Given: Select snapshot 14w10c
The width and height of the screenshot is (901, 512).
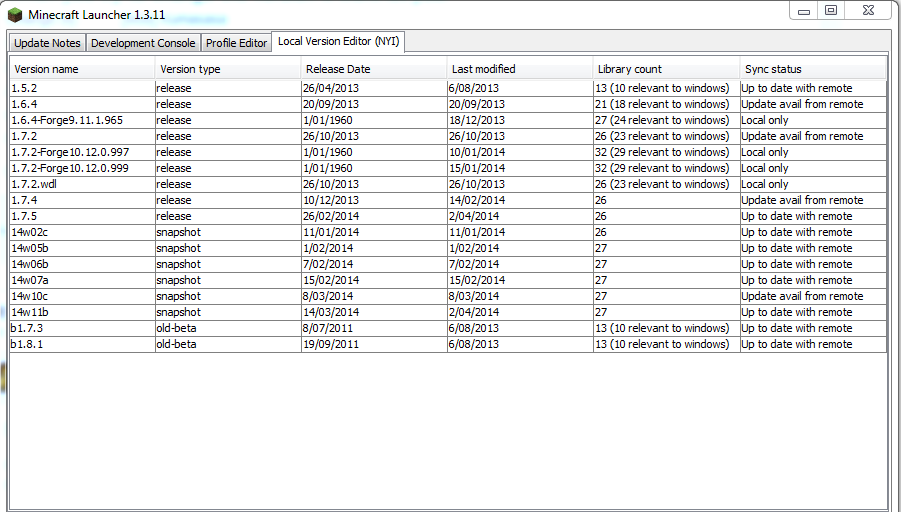Looking at the screenshot, I should coord(448,297).
